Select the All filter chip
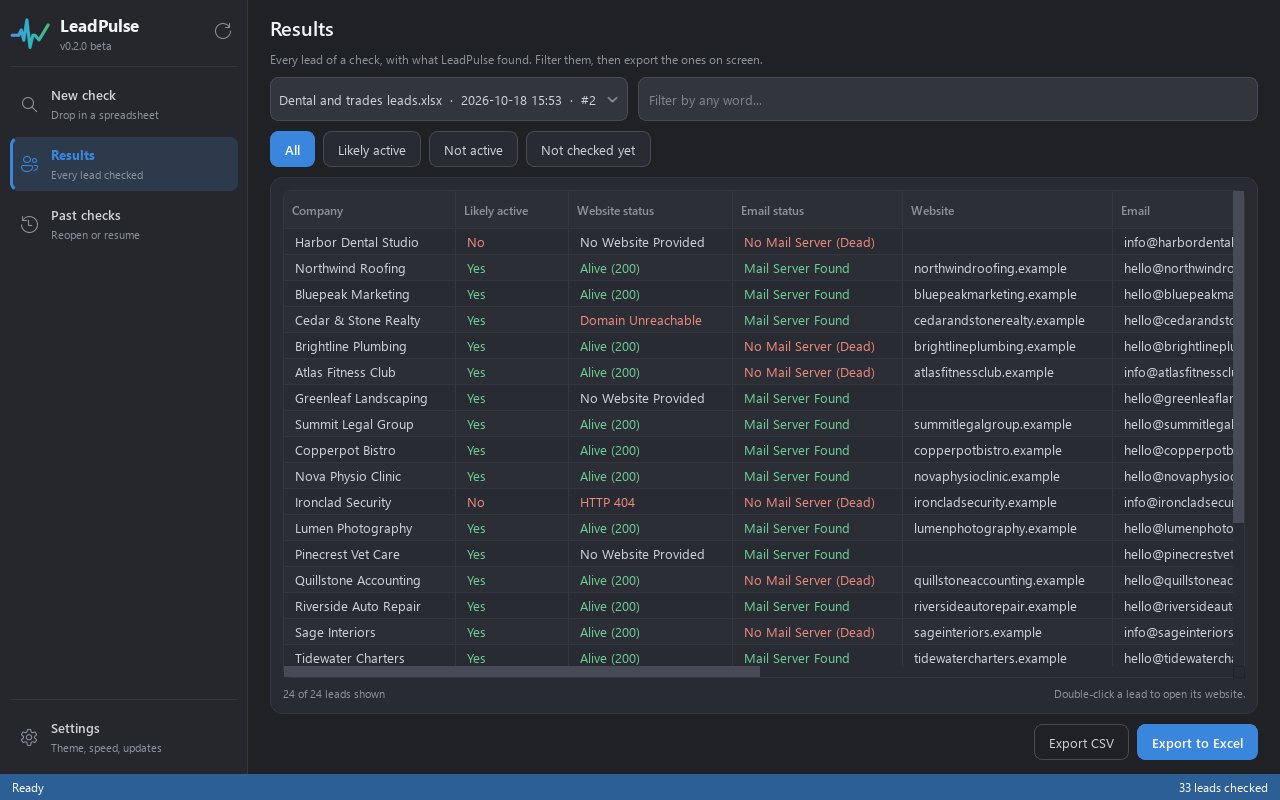Viewport: 1280px width, 800px height. pos(292,150)
